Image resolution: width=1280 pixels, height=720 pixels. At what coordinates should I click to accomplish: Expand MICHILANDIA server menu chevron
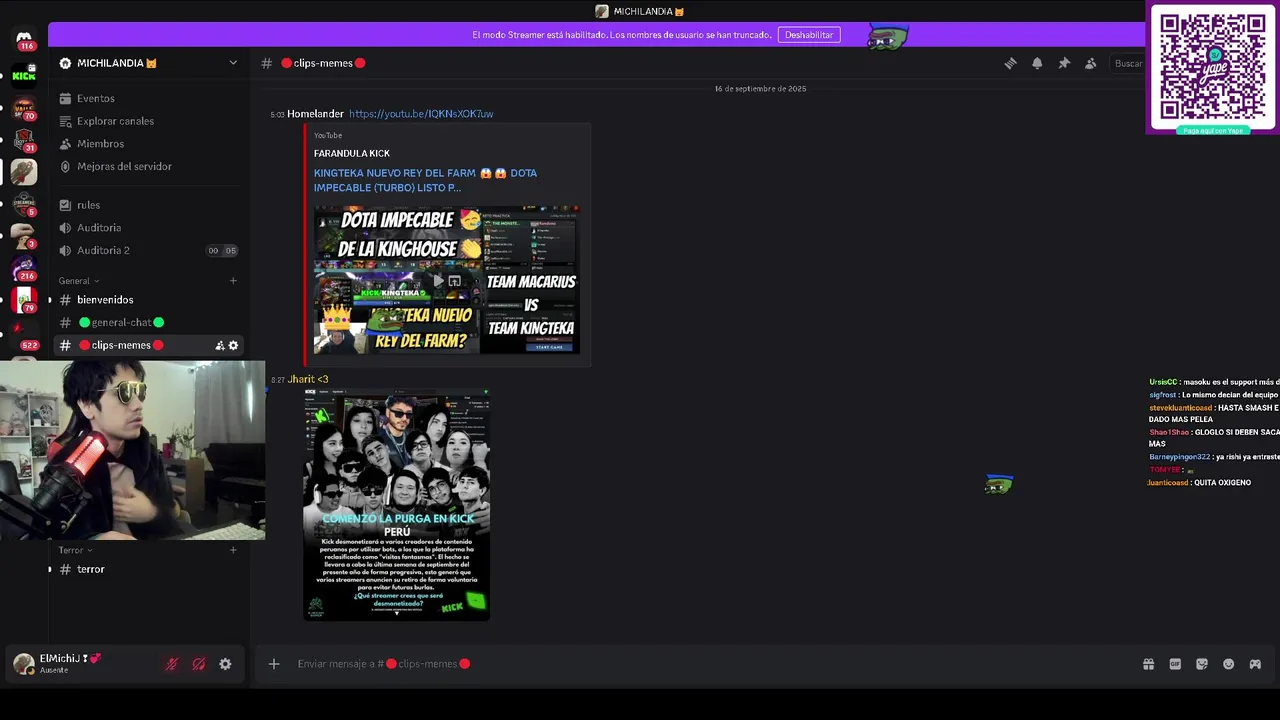point(233,63)
